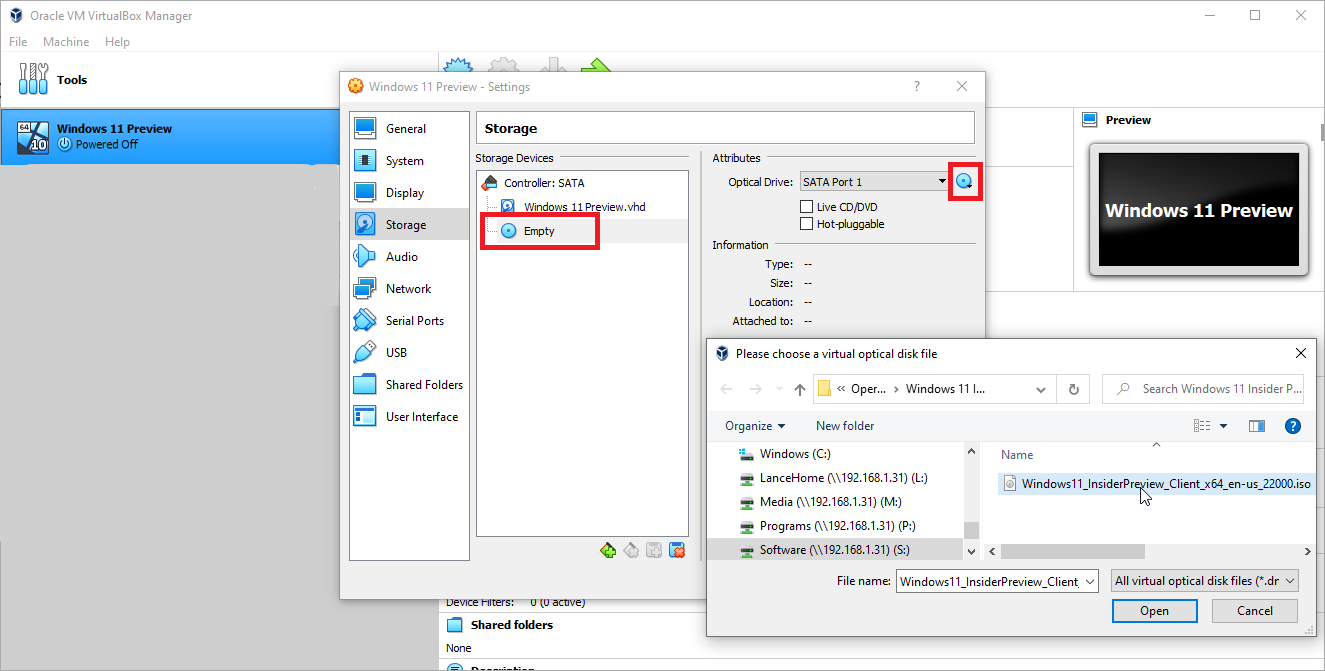Click the Back arrow in file dialog
Image resolution: width=1325 pixels, height=671 pixels.
[726, 389]
